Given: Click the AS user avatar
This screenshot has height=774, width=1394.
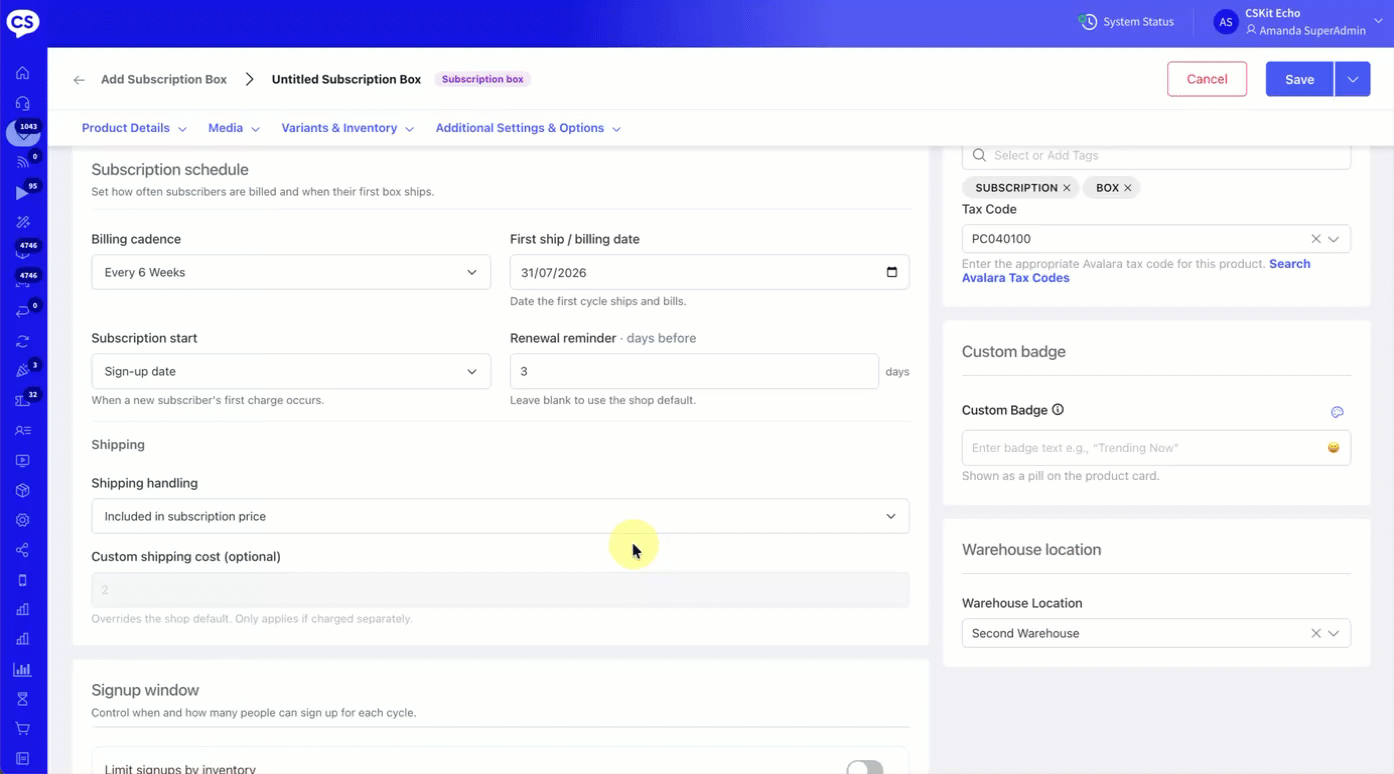Looking at the screenshot, I should 1226,22.
